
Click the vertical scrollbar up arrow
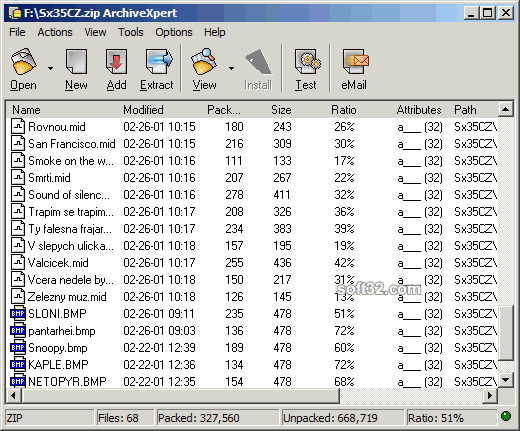click(506, 109)
